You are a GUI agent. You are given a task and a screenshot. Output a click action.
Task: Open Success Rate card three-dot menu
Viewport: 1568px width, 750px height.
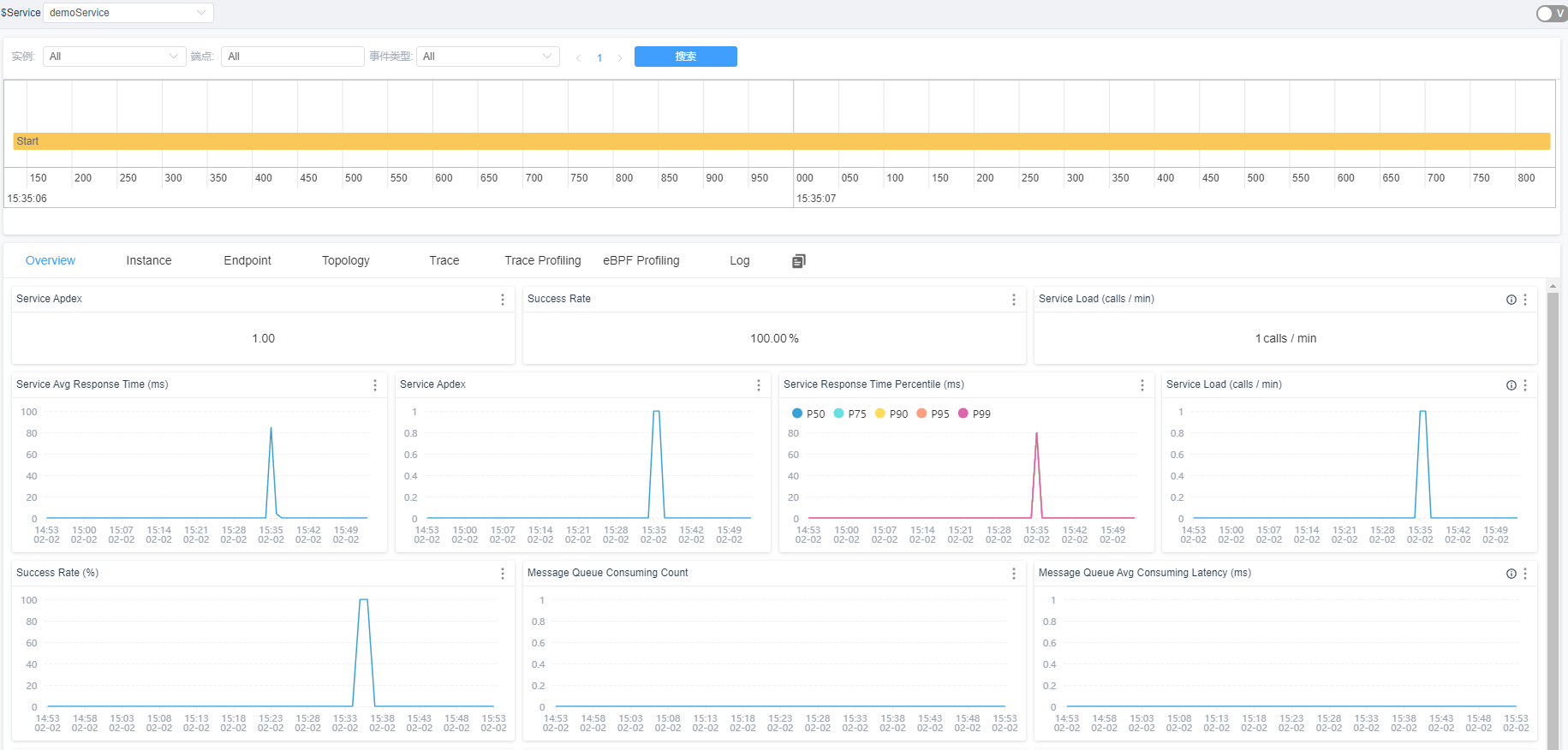pyautogui.click(x=1014, y=300)
